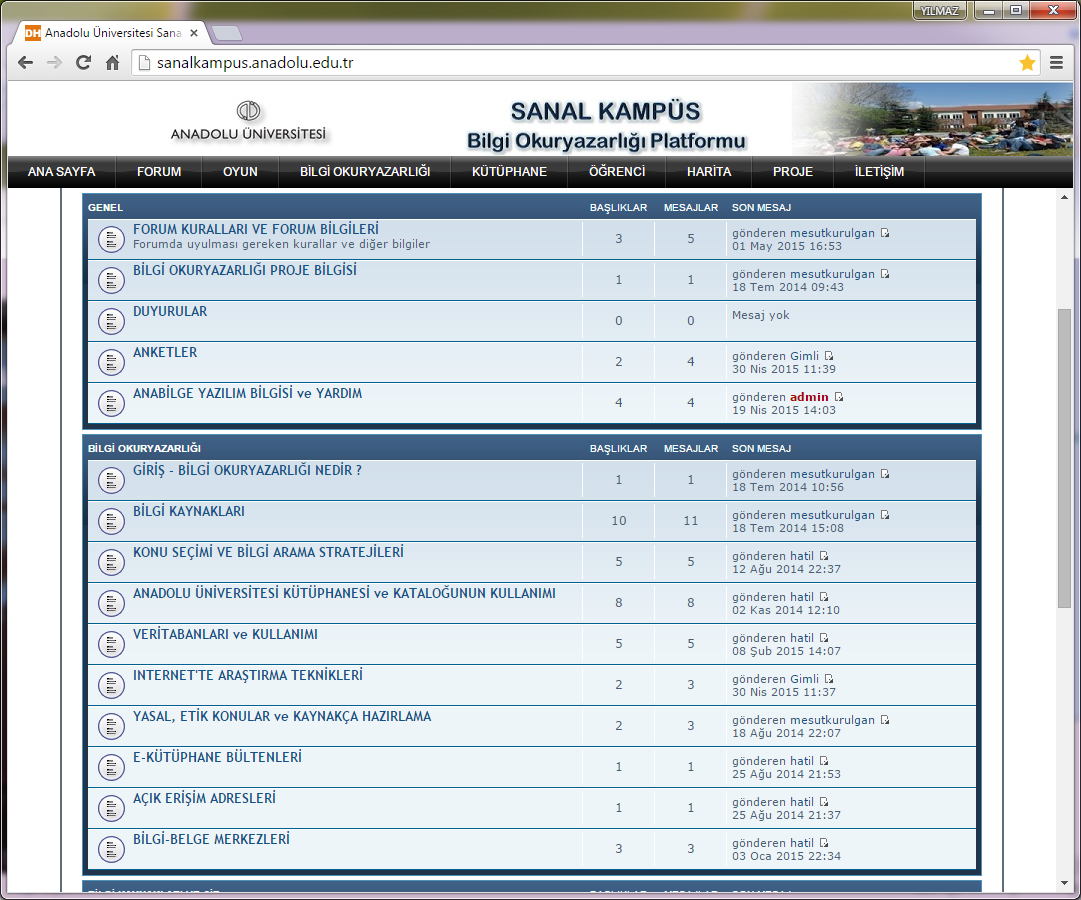Reload the page using the refresh icon
This screenshot has height=900, width=1081.
coord(84,63)
